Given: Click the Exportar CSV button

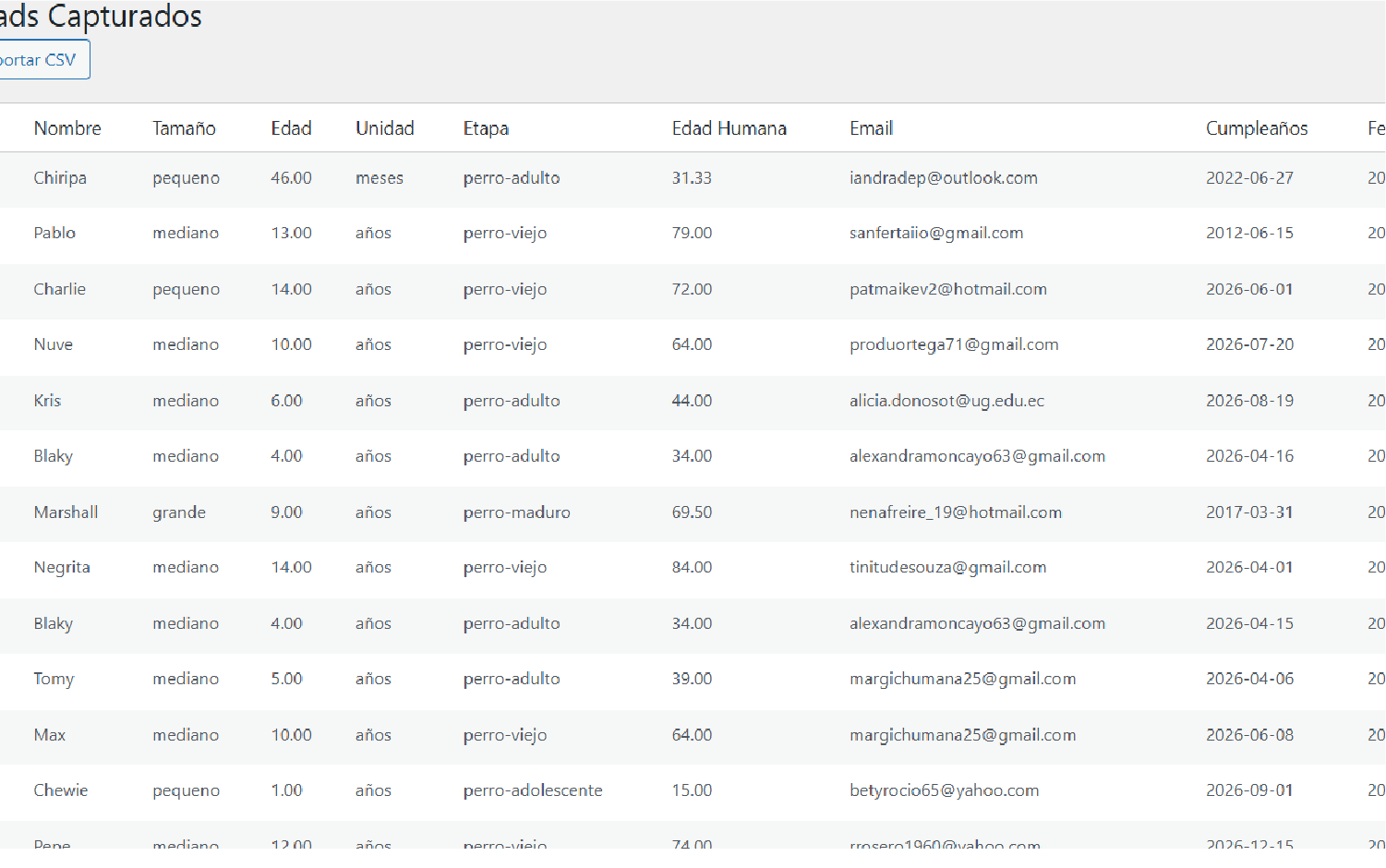Looking at the screenshot, I should click(44, 60).
